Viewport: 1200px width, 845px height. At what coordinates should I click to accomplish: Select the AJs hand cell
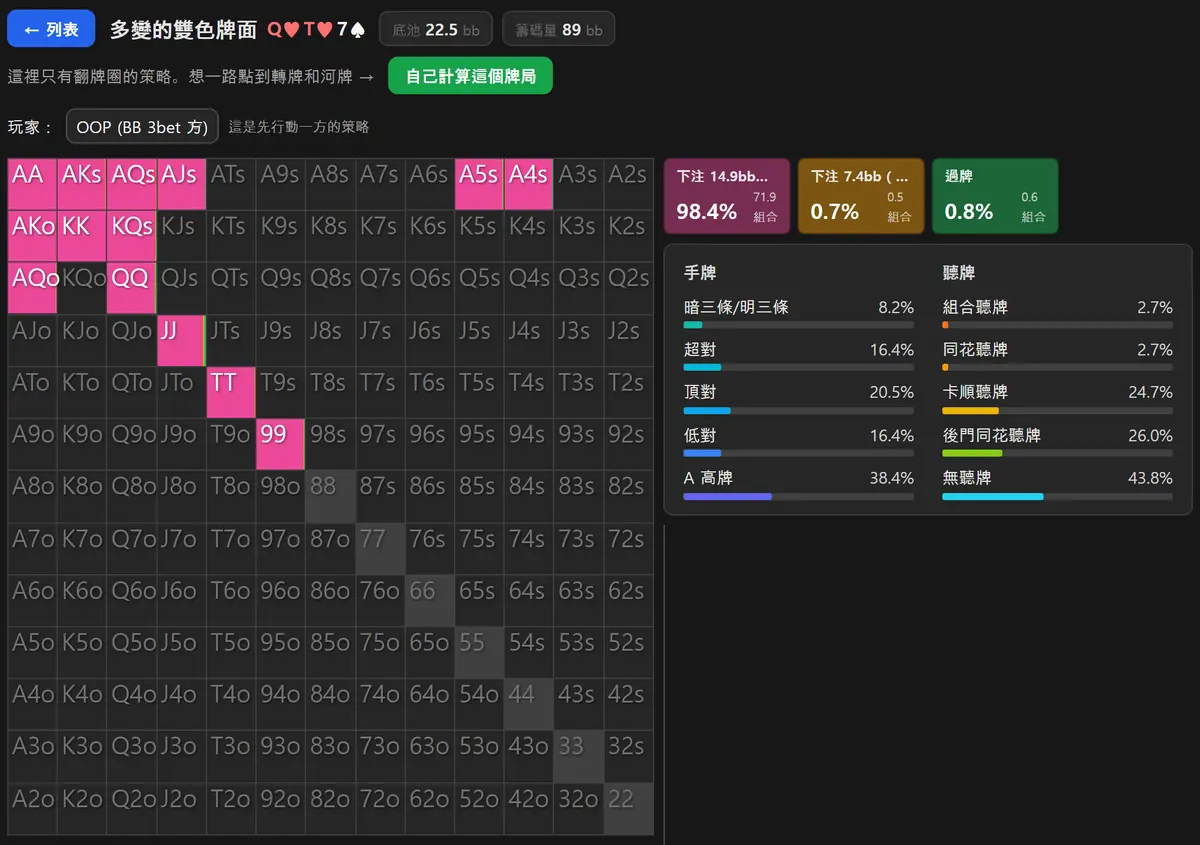181,184
